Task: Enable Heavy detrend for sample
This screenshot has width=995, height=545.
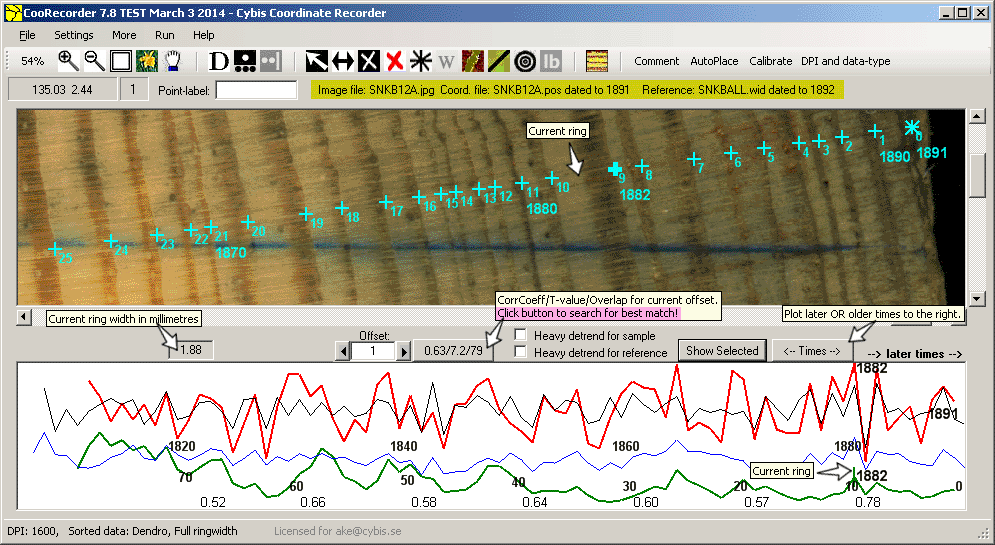Action: click(520, 335)
